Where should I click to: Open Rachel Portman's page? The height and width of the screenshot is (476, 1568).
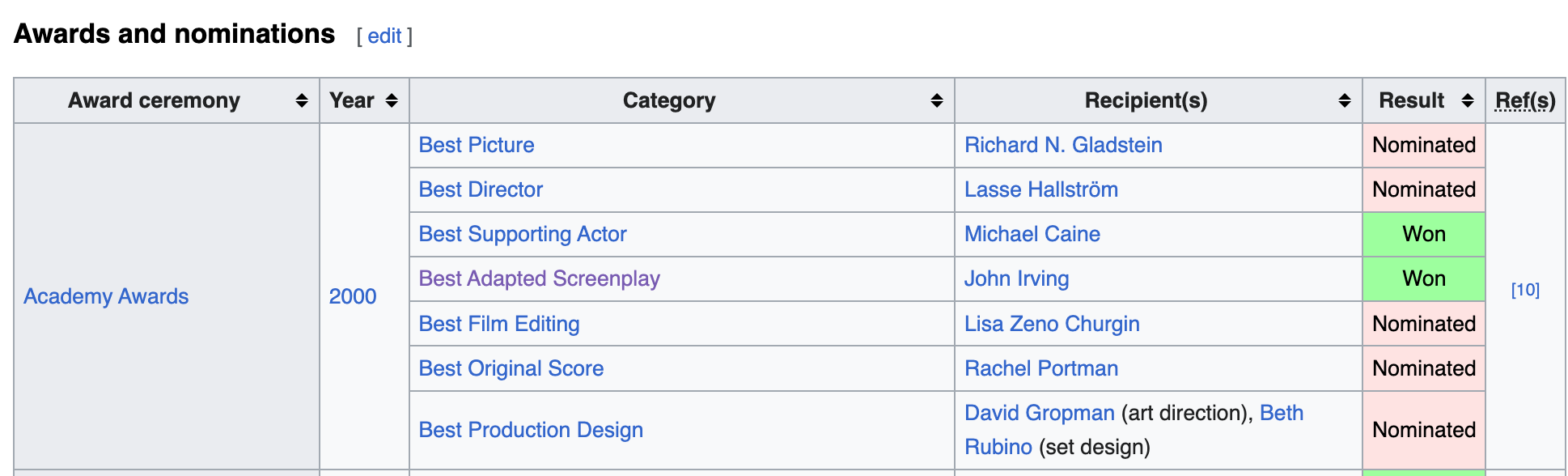coord(1041,368)
